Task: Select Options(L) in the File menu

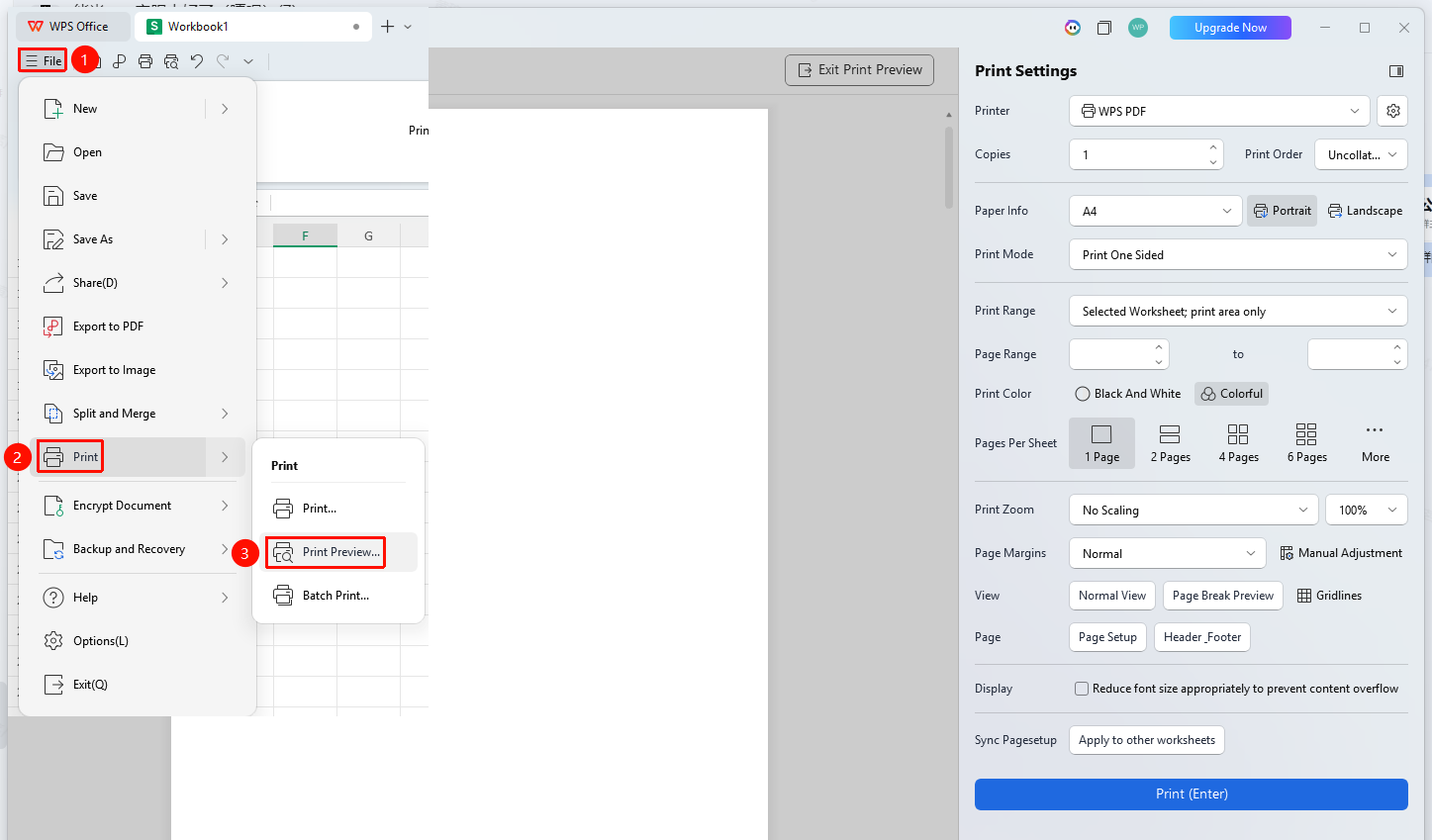Action: [137, 641]
